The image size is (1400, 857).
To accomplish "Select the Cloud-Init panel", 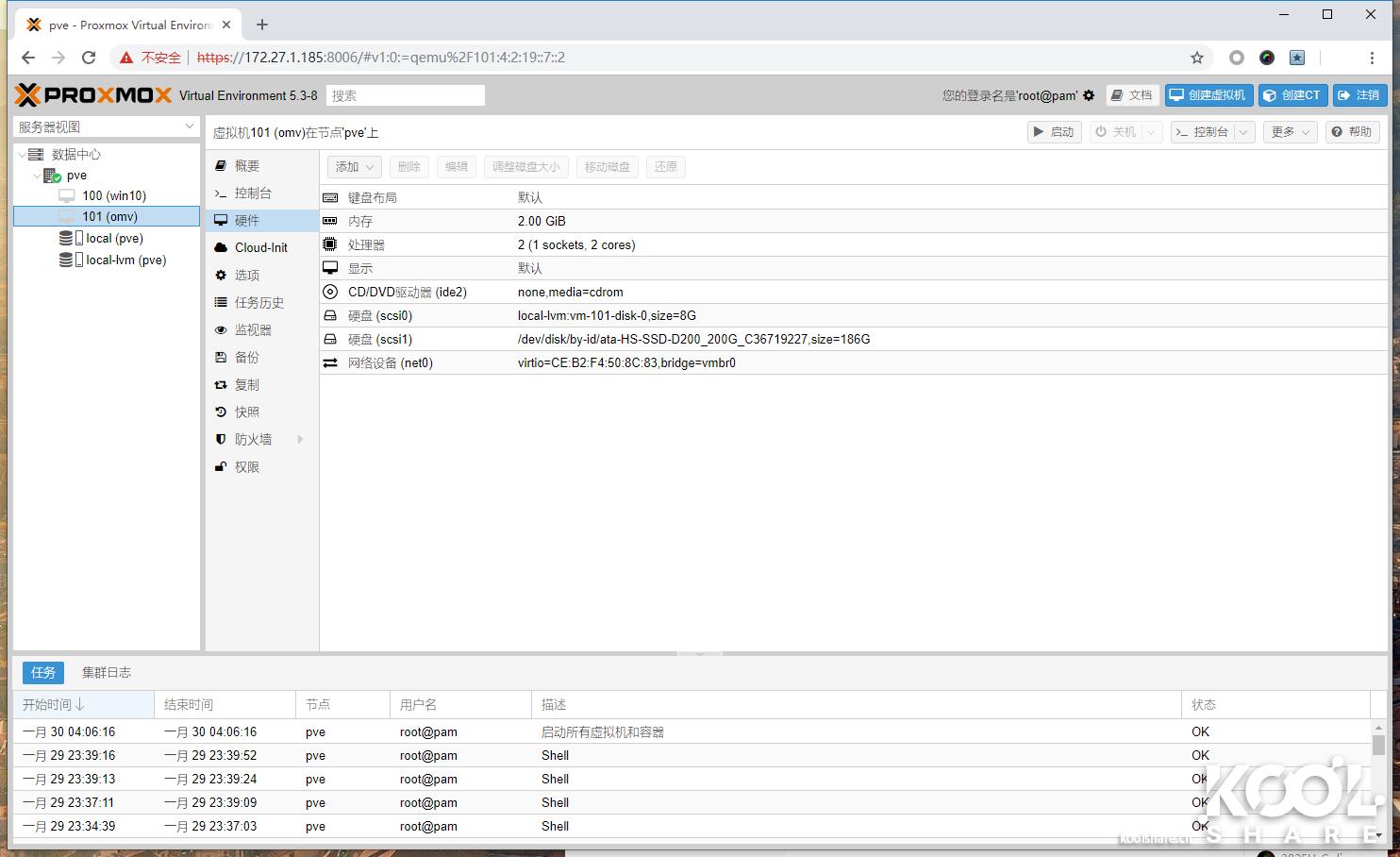I will [x=259, y=247].
